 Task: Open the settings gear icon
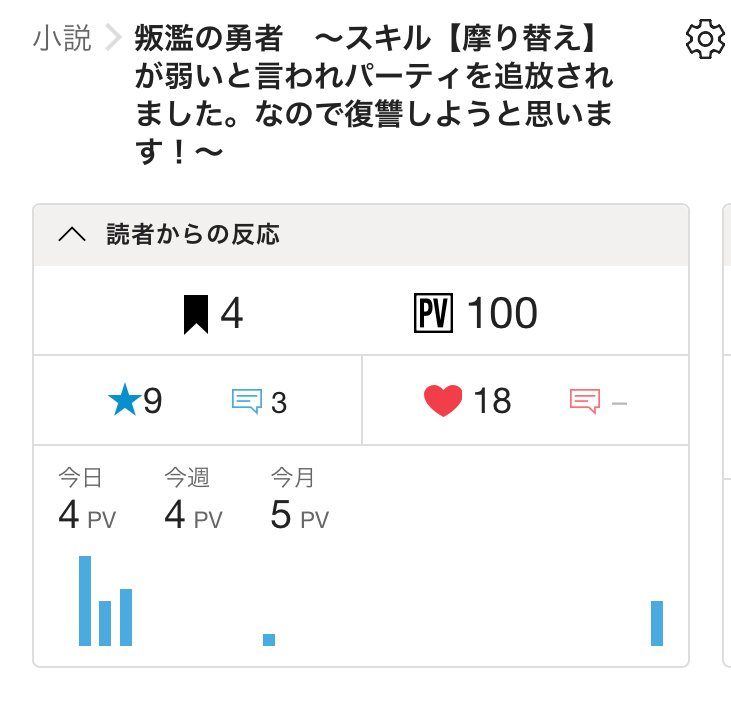[705, 40]
